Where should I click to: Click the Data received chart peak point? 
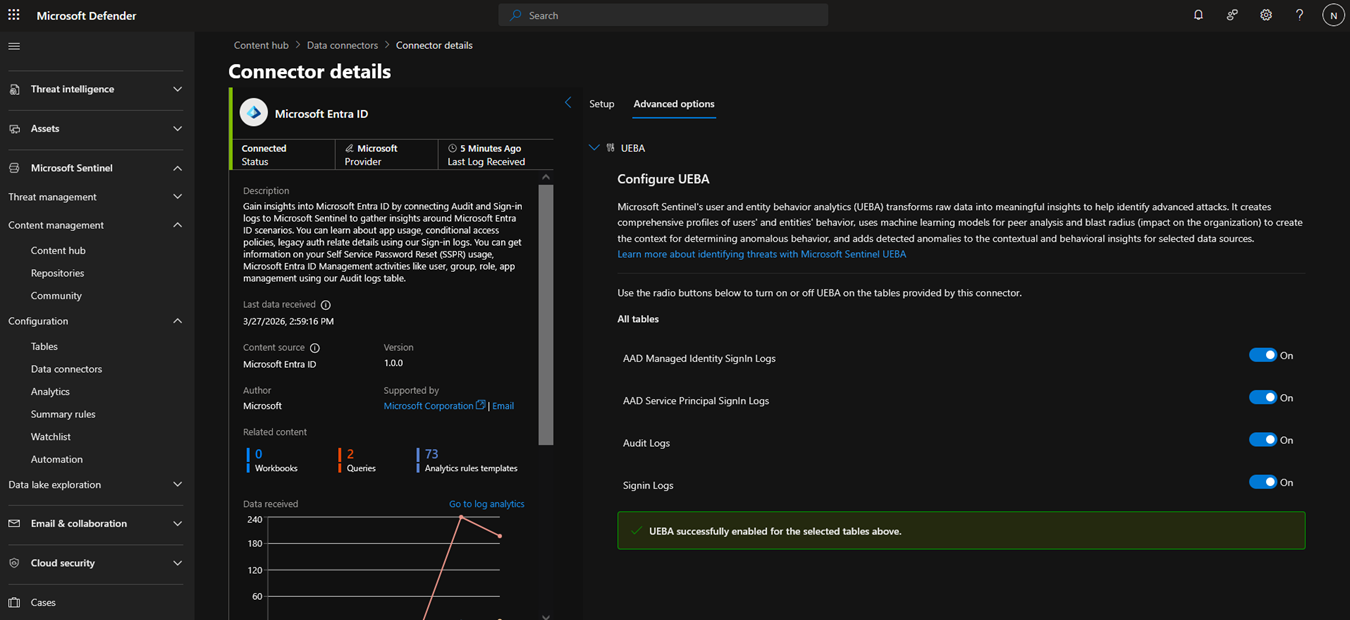(460, 517)
